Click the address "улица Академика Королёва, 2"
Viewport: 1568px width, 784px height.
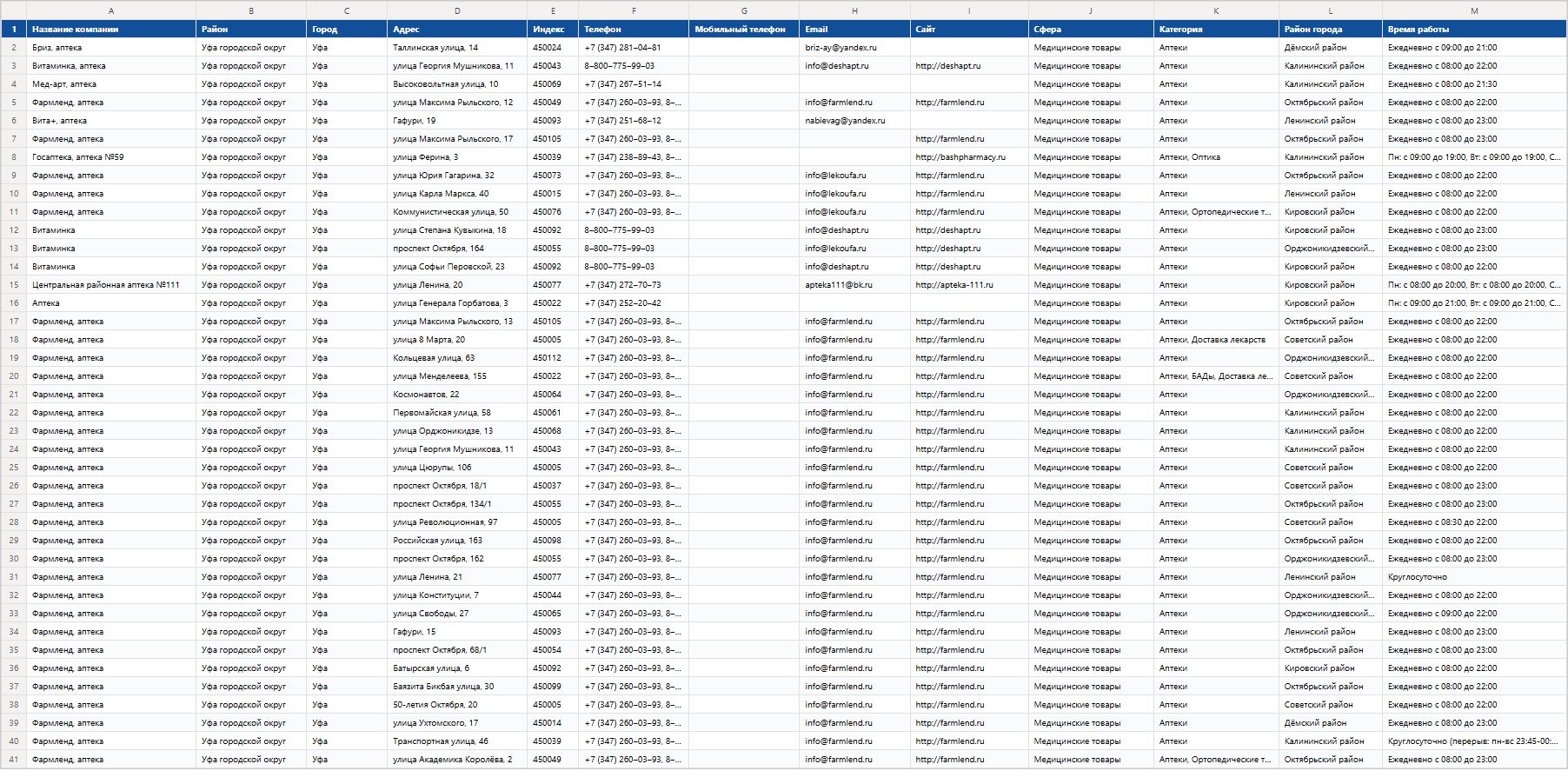coord(457,760)
